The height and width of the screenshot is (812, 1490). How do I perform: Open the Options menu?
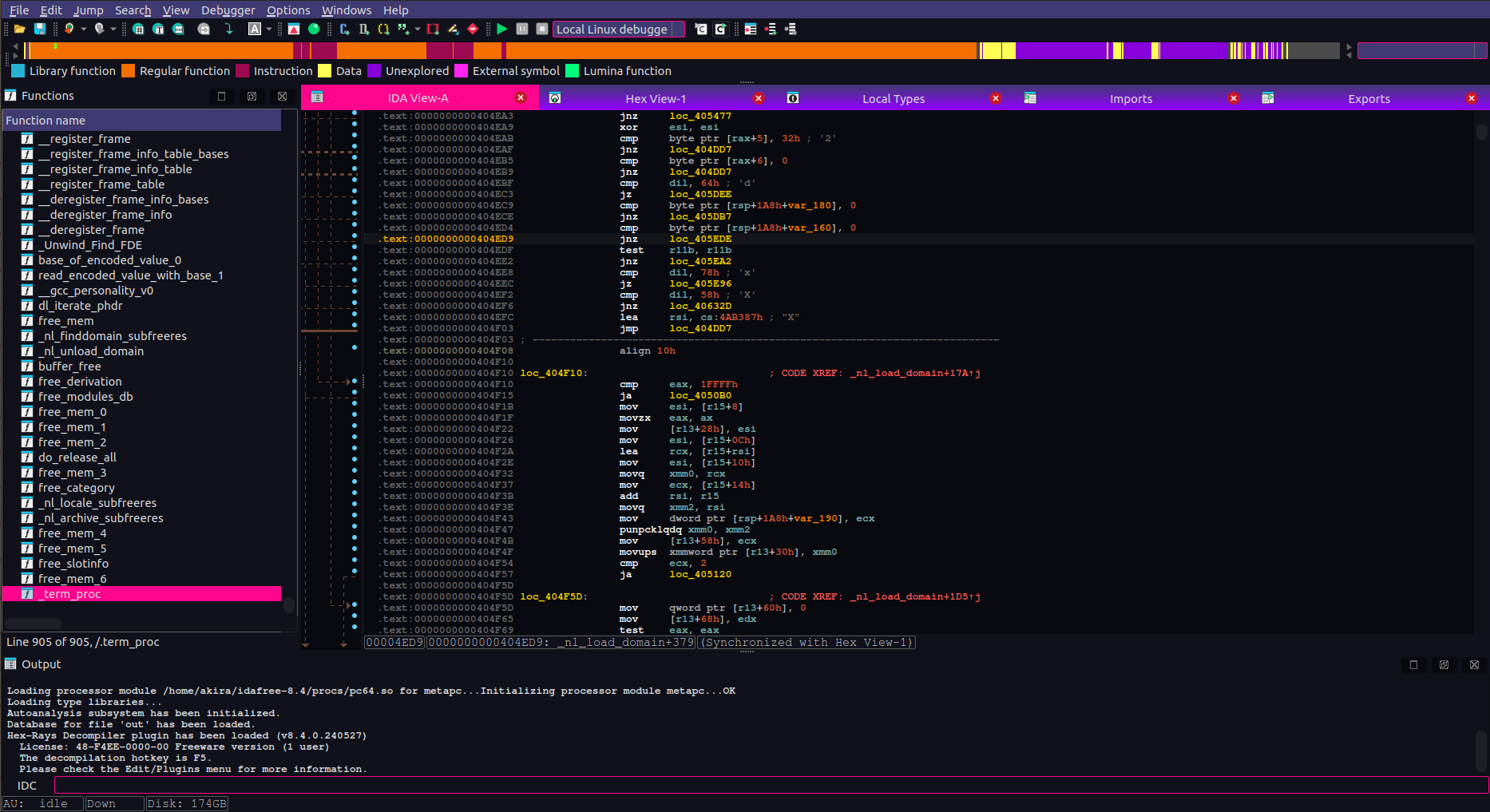288,10
